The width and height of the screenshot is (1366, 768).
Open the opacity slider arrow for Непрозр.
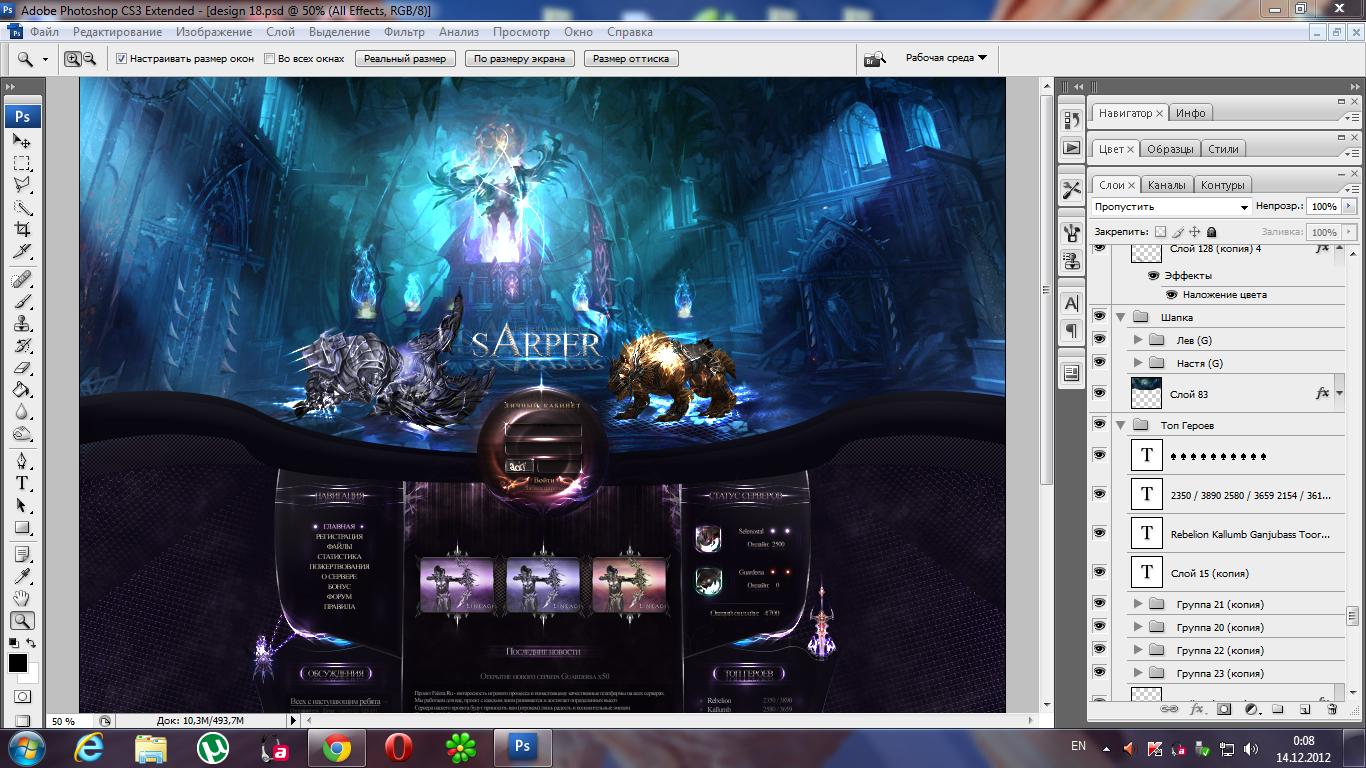coord(1349,207)
